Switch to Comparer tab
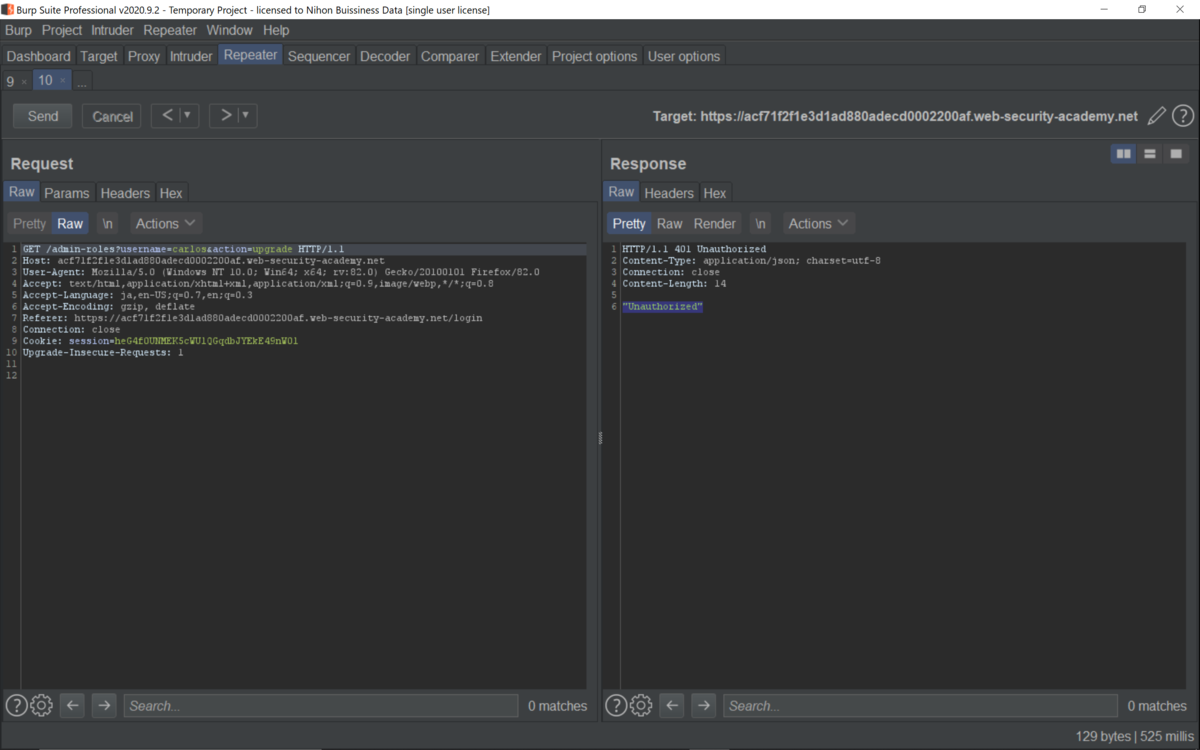Screen dimensions: 1200x750 pyautogui.click(x=450, y=56)
